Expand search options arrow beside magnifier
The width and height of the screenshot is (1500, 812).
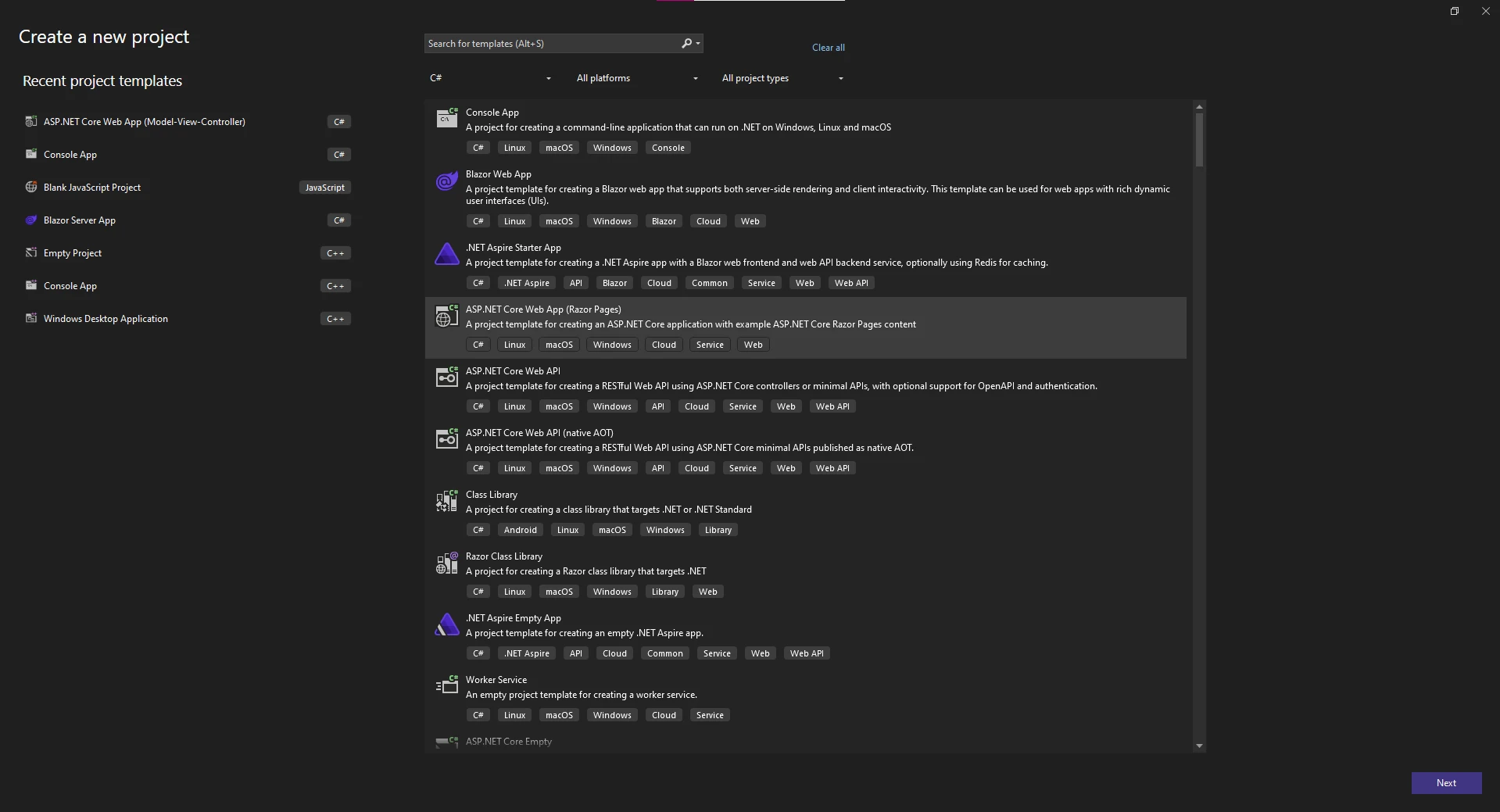[x=698, y=44]
